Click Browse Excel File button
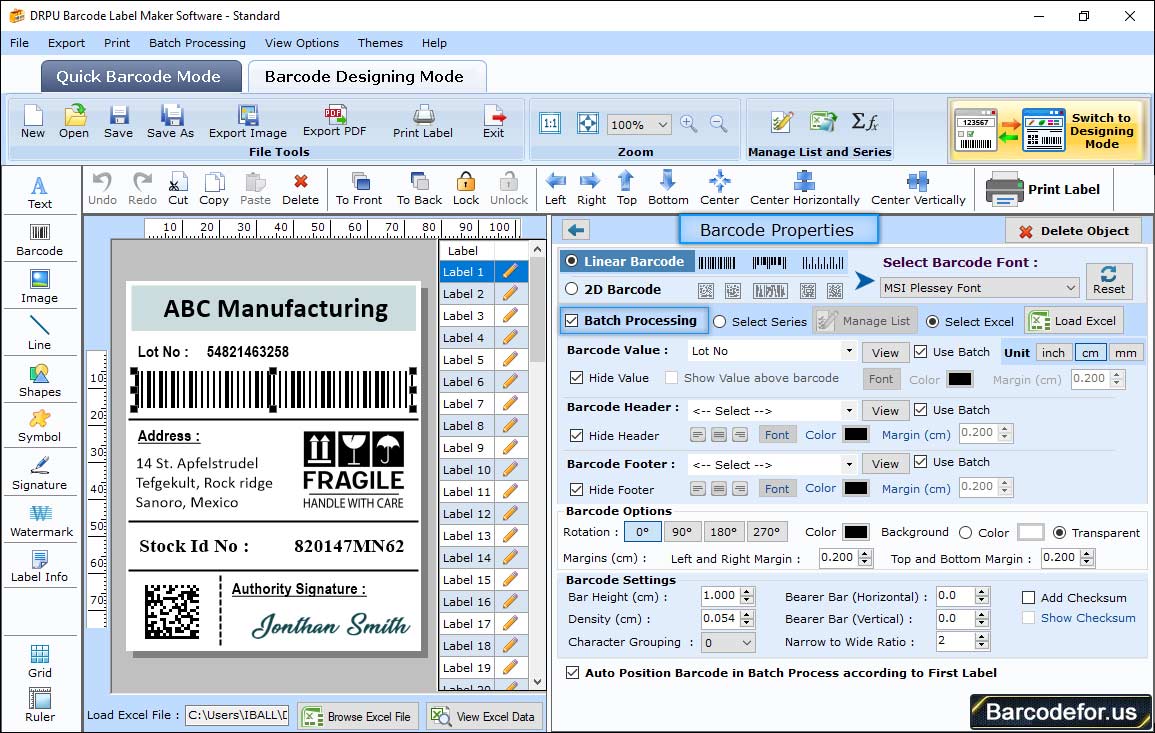The image size is (1155, 733). point(358,717)
